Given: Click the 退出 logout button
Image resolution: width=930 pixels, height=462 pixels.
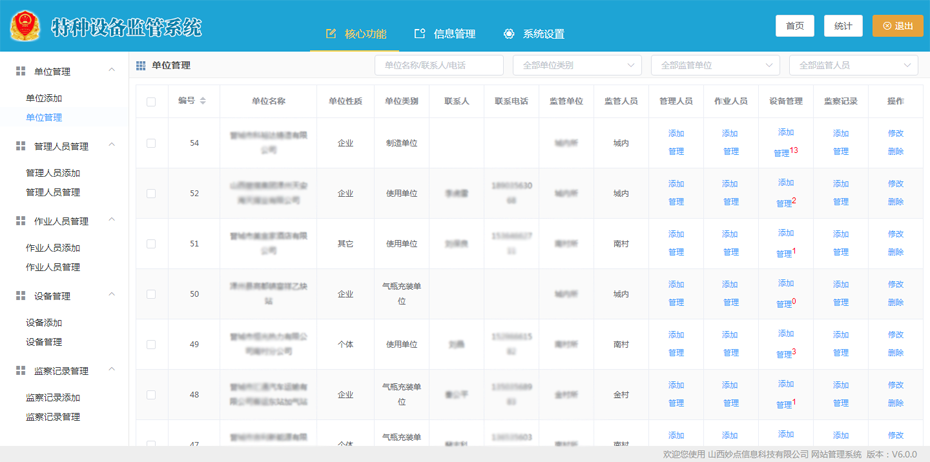Looking at the screenshot, I should (x=898, y=26).
